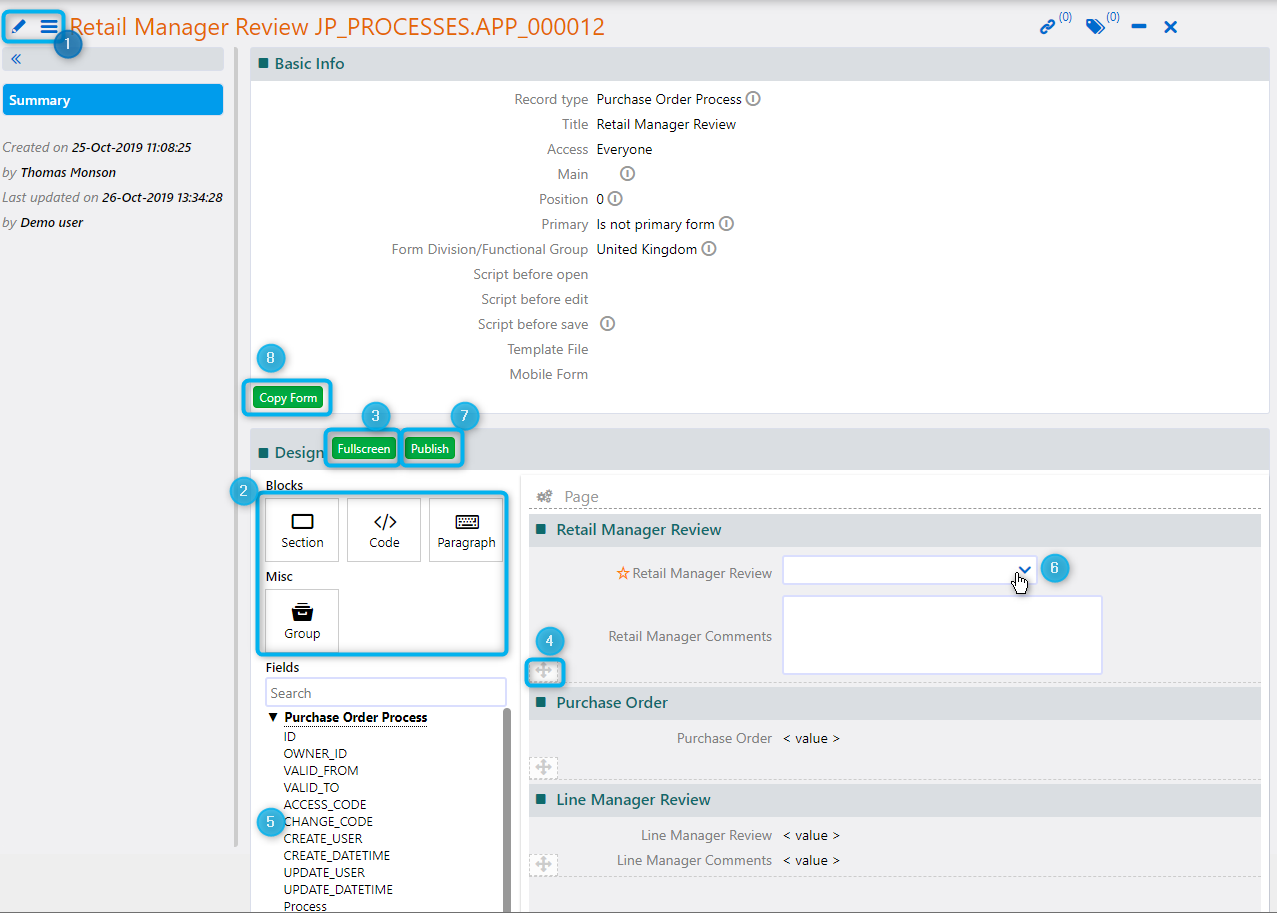The image size is (1277, 913).
Task: Click the Retail Manager Comments text area
Action: click(942, 635)
